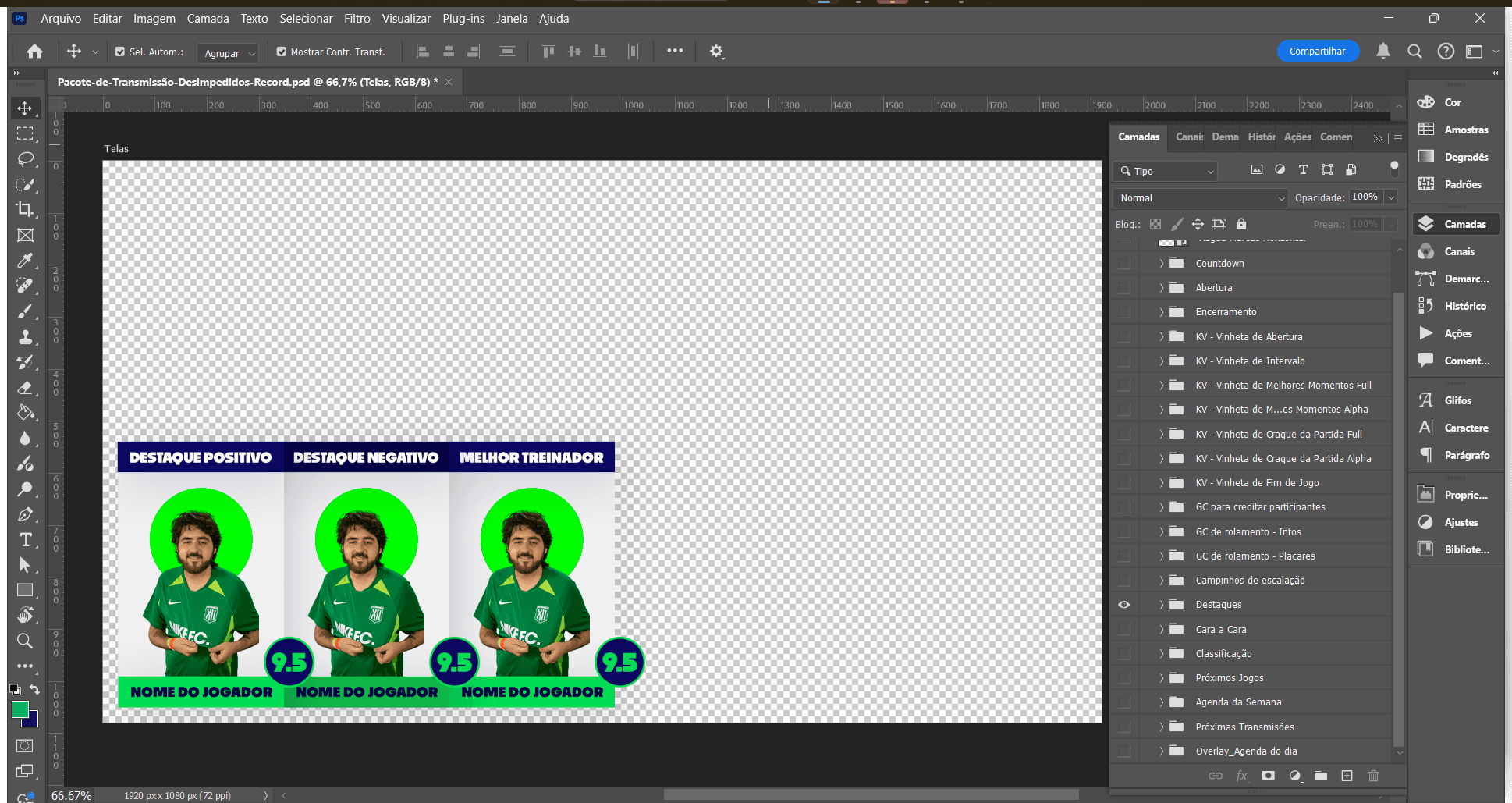The height and width of the screenshot is (803, 1512).
Task: Open the Imagem menu
Action: [x=154, y=19]
